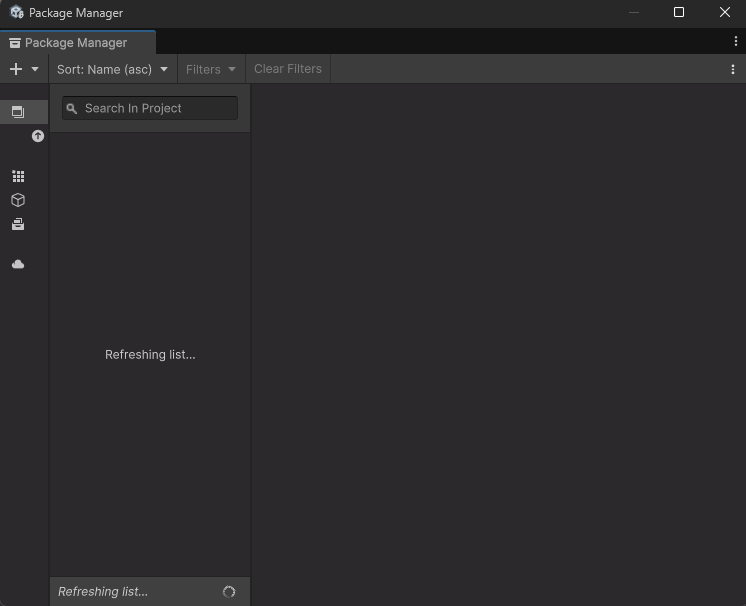This screenshot has width=746, height=606.
Task: Expand the Filters dropdown
Action: click(211, 69)
